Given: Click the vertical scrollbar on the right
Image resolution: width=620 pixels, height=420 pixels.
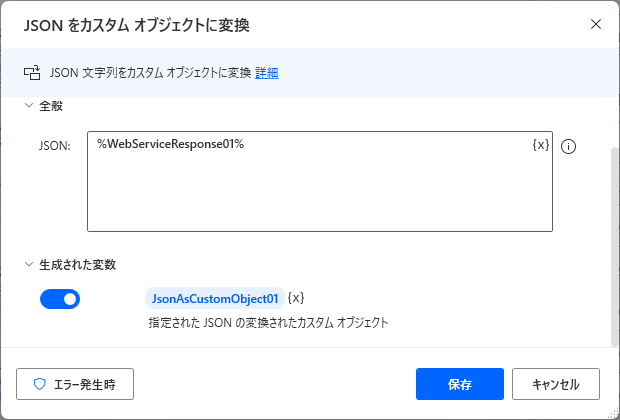Looking at the screenshot, I should point(614,247).
